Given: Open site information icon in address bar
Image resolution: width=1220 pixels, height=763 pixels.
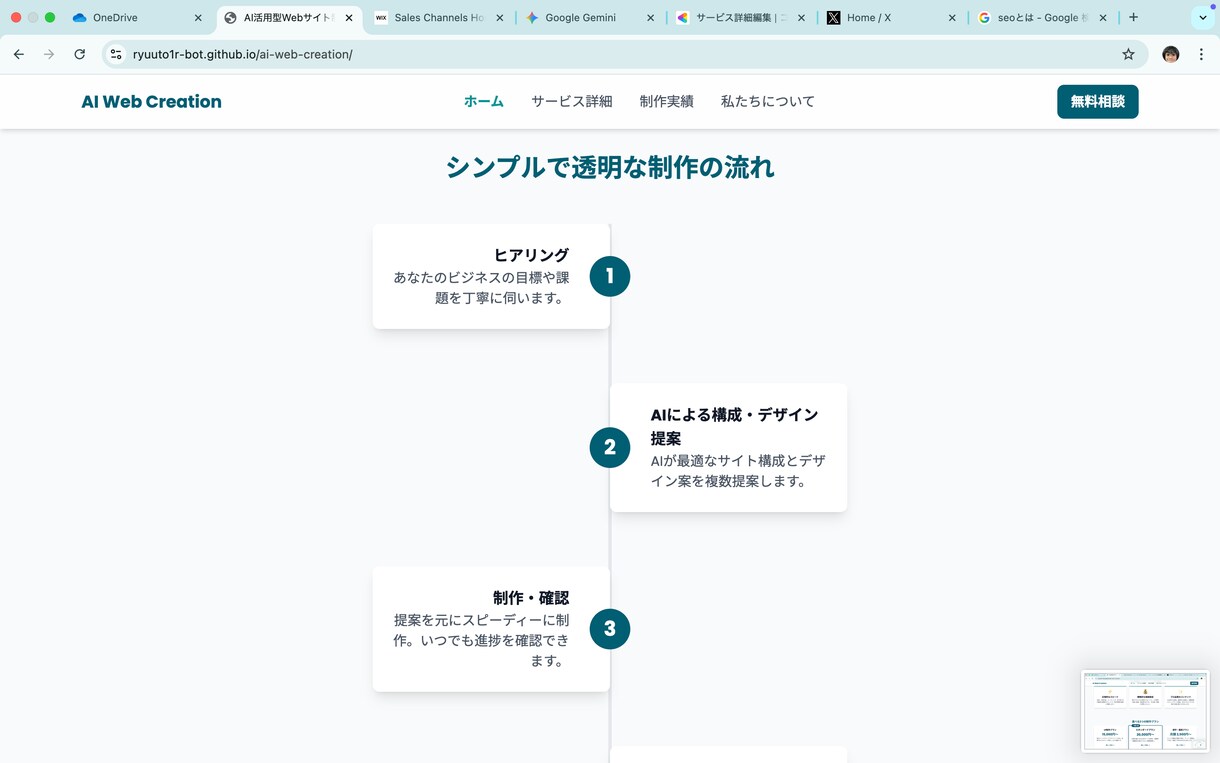Looking at the screenshot, I should 116,54.
